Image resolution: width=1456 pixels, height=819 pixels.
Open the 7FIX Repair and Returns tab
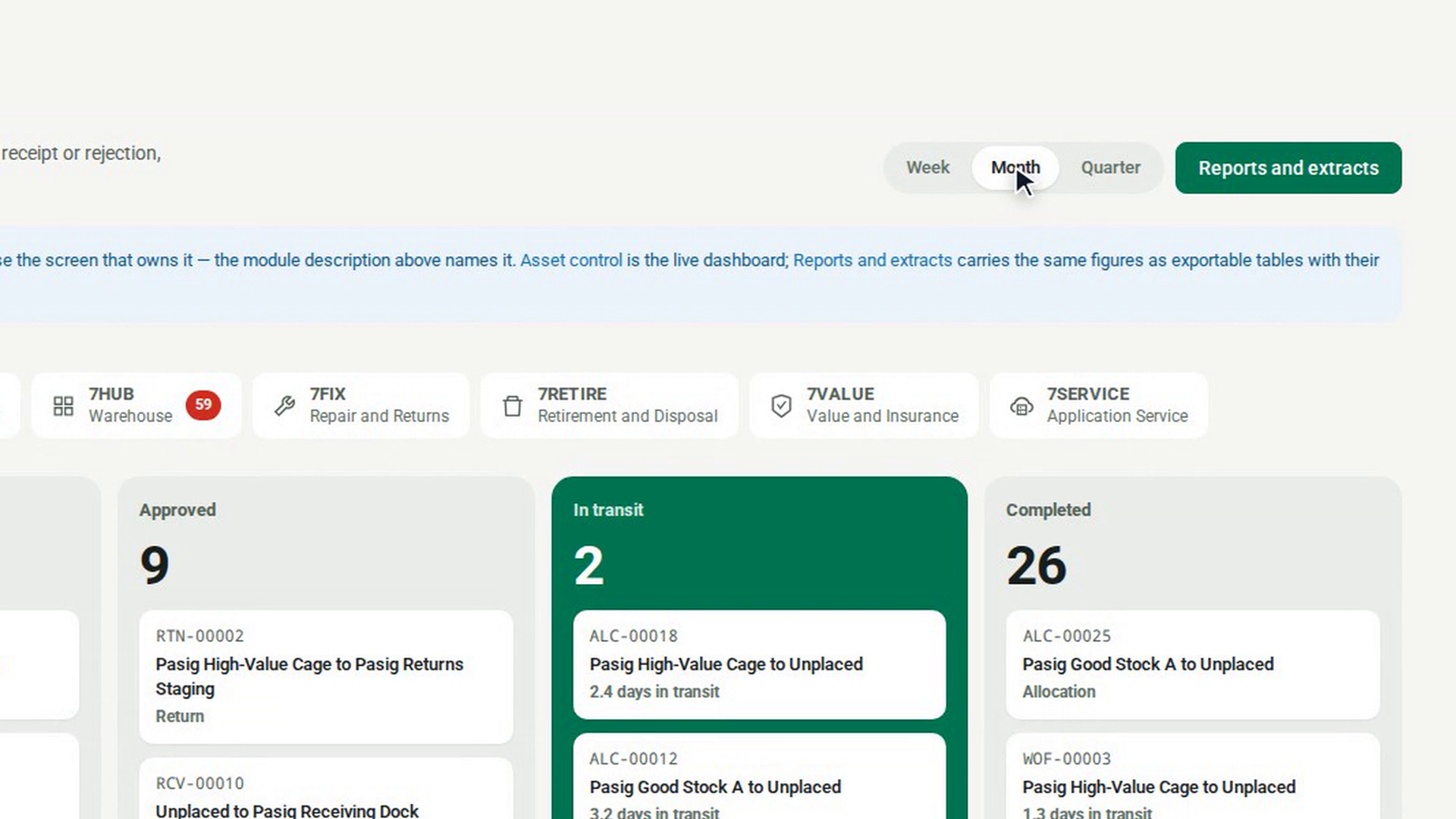pyautogui.click(x=361, y=405)
